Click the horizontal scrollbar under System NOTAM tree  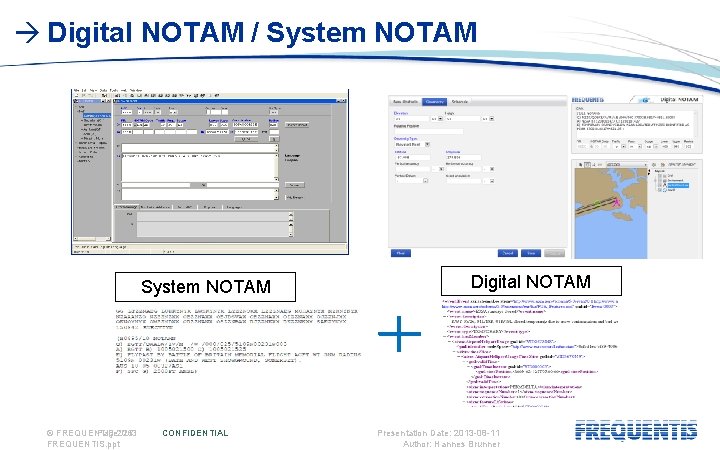coord(92,238)
